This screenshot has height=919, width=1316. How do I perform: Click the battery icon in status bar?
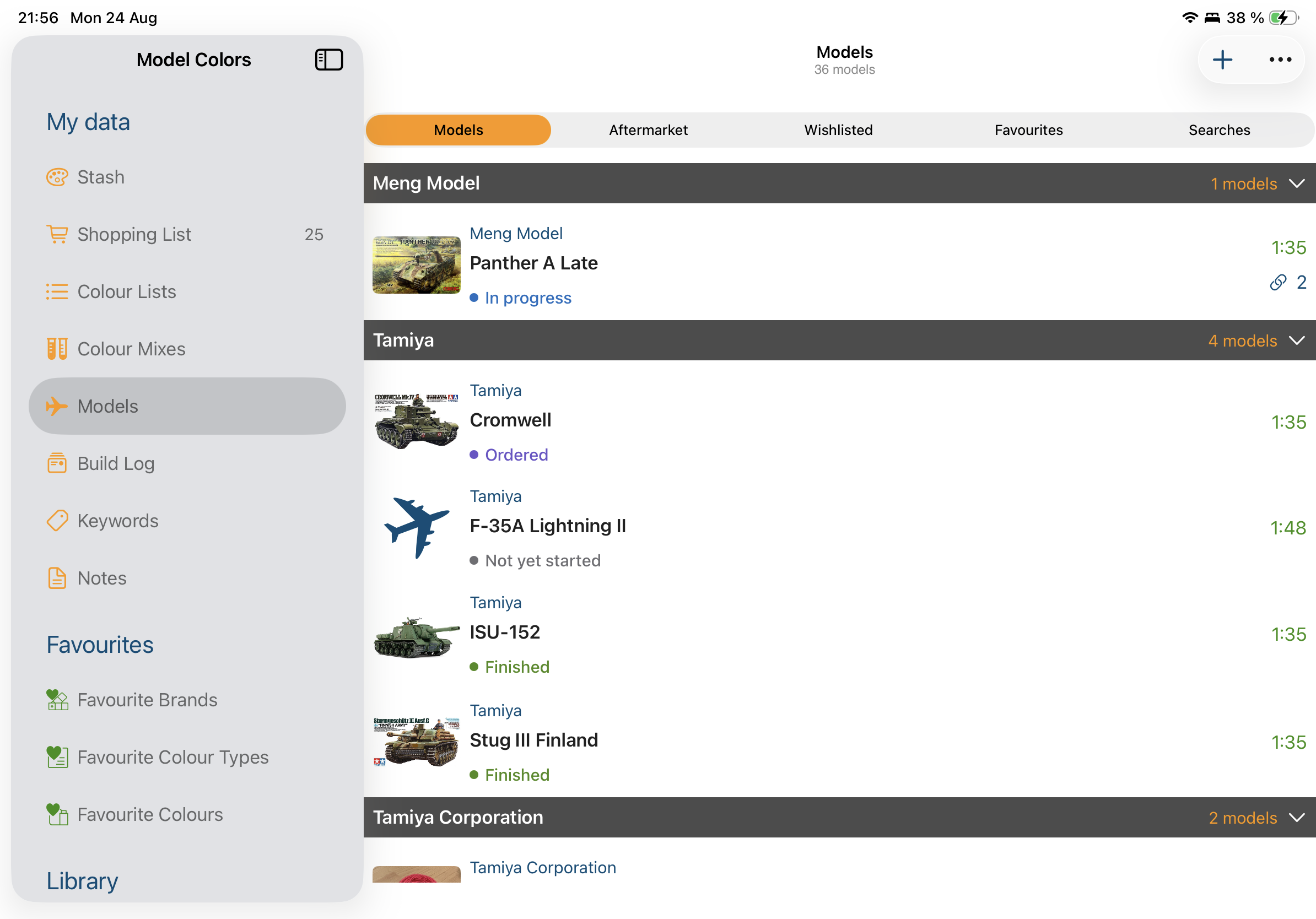pyautogui.click(x=1284, y=18)
